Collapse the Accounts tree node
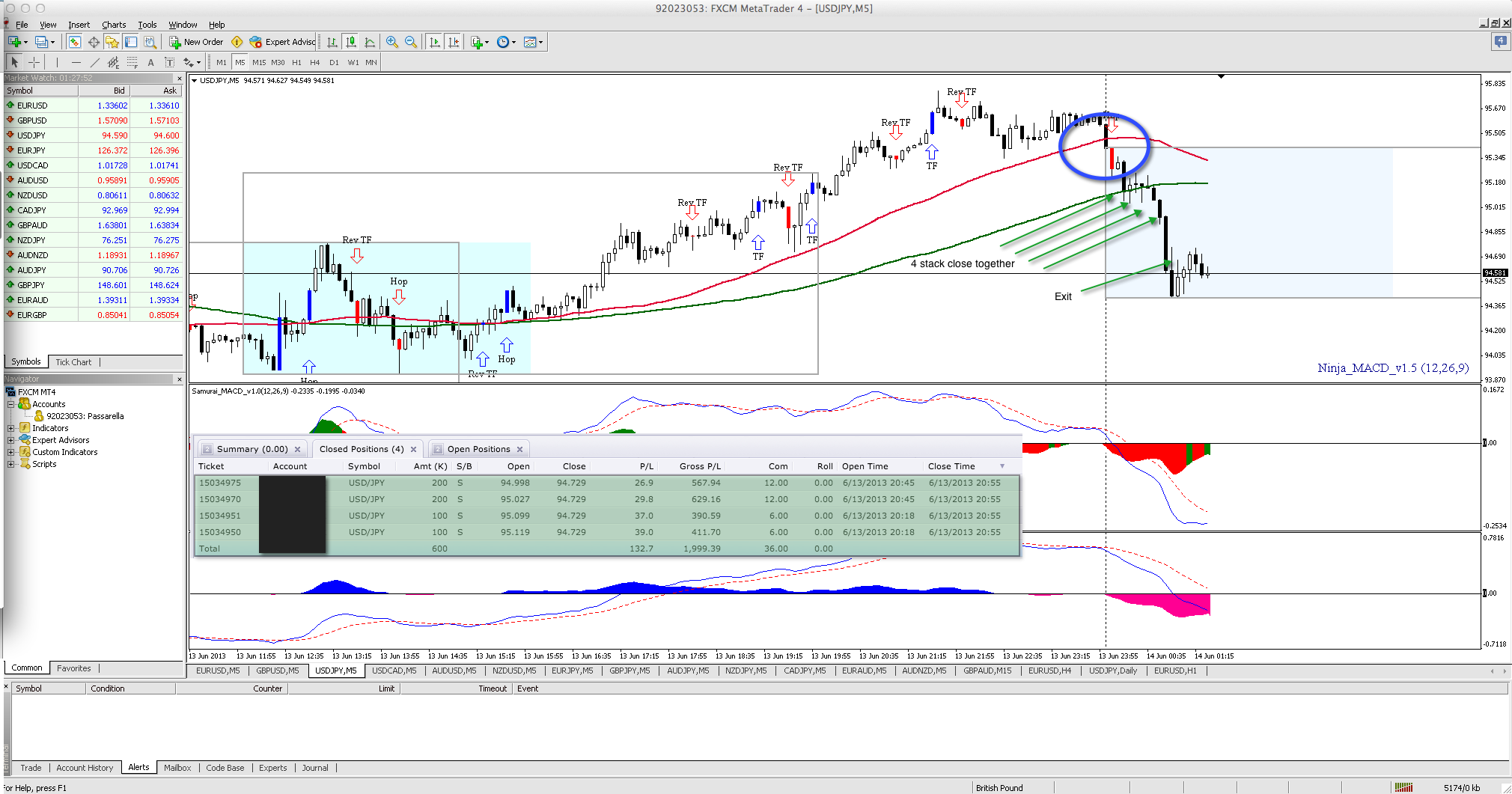 [10, 404]
